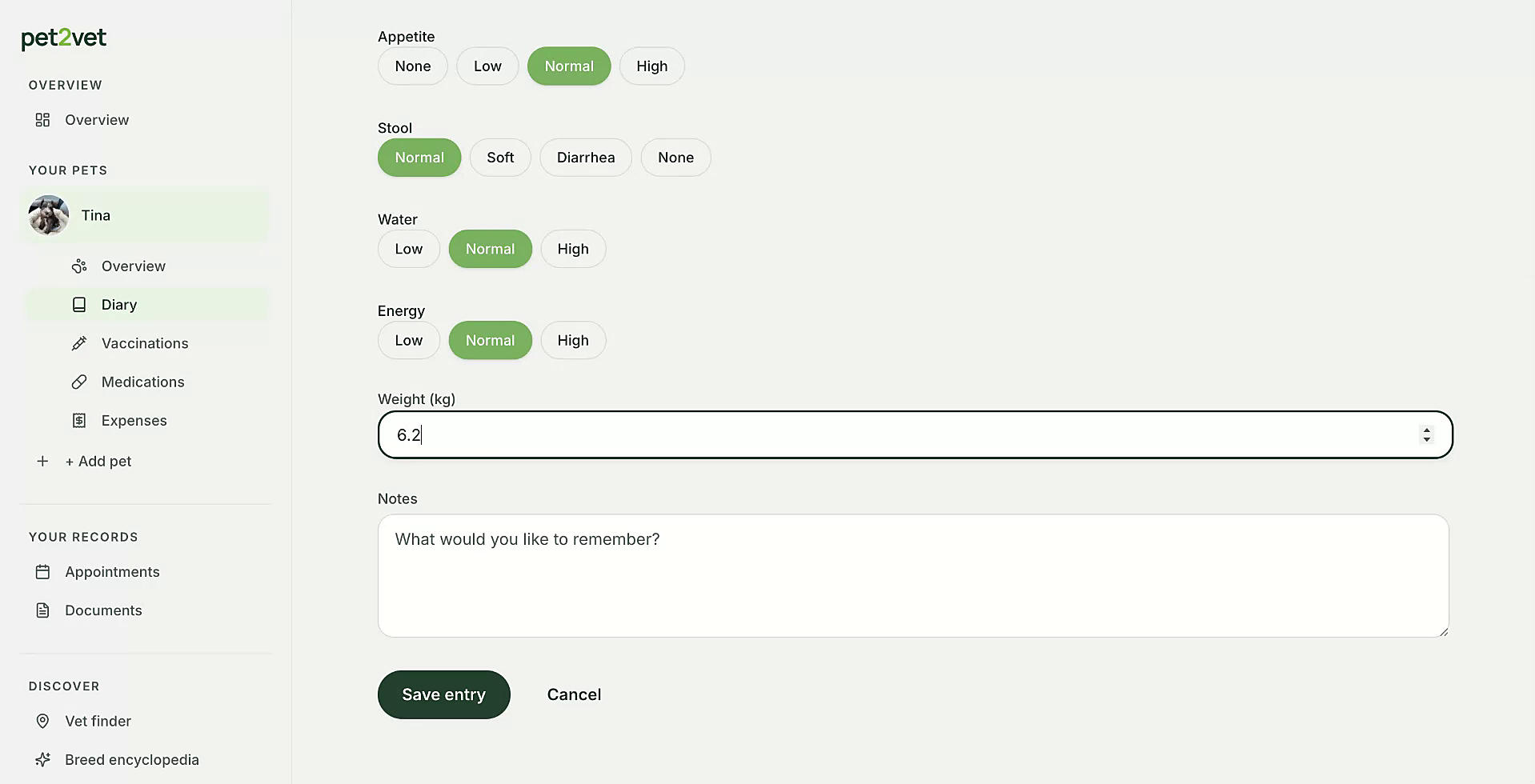Viewport: 1535px width, 784px height.
Task: Add a new pet from the sidebar
Action: point(98,462)
